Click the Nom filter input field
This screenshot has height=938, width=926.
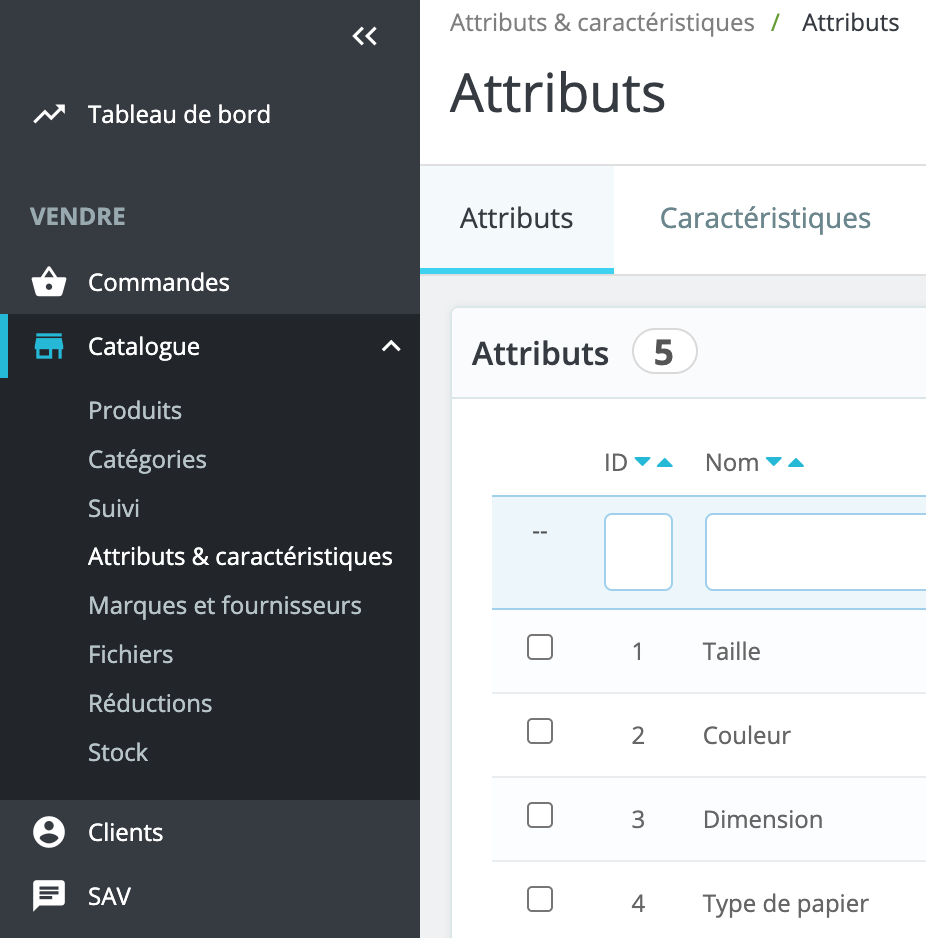[x=815, y=552]
